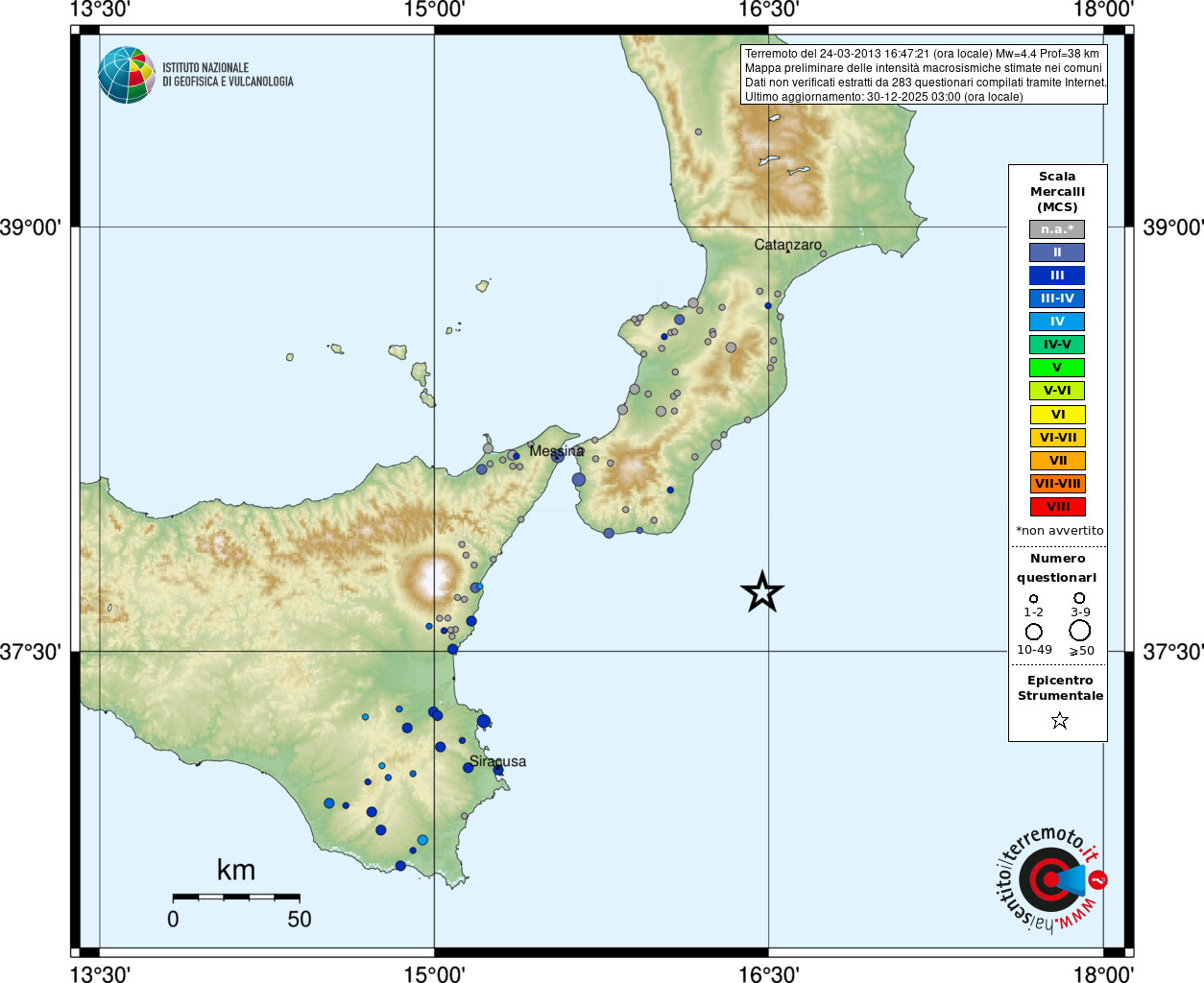Image resolution: width=1204 pixels, height=983 pixels.
Task: Click the '0' value on the scale bar
Action: pos(173,919)
